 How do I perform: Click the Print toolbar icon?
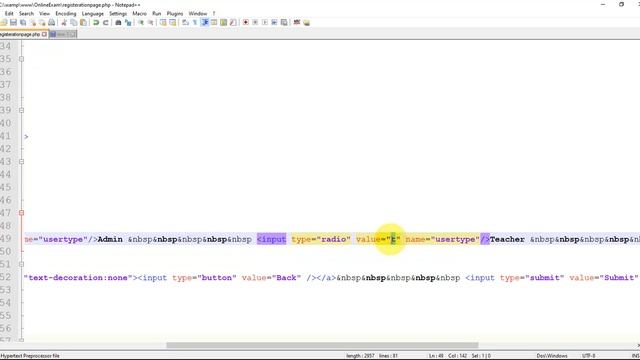pyautogui.click(x=52, y=22)
